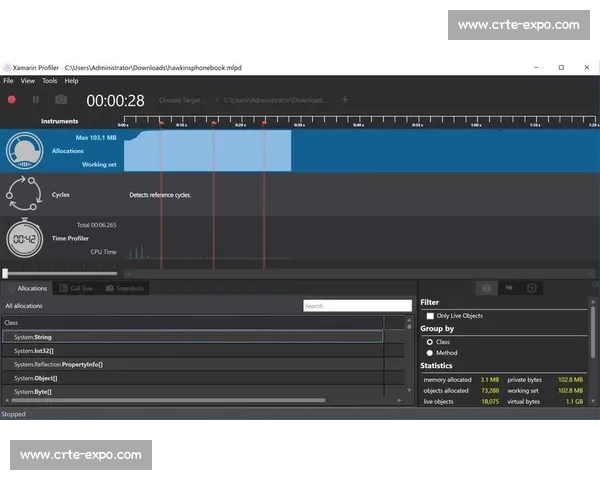
Task: Click third red flag timeline marker
Action: click(264, 123)
